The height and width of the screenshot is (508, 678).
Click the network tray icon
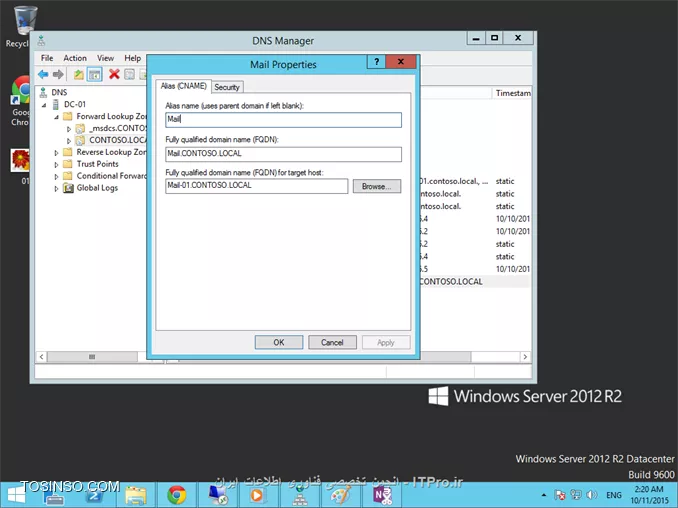[x=576, y=495]
